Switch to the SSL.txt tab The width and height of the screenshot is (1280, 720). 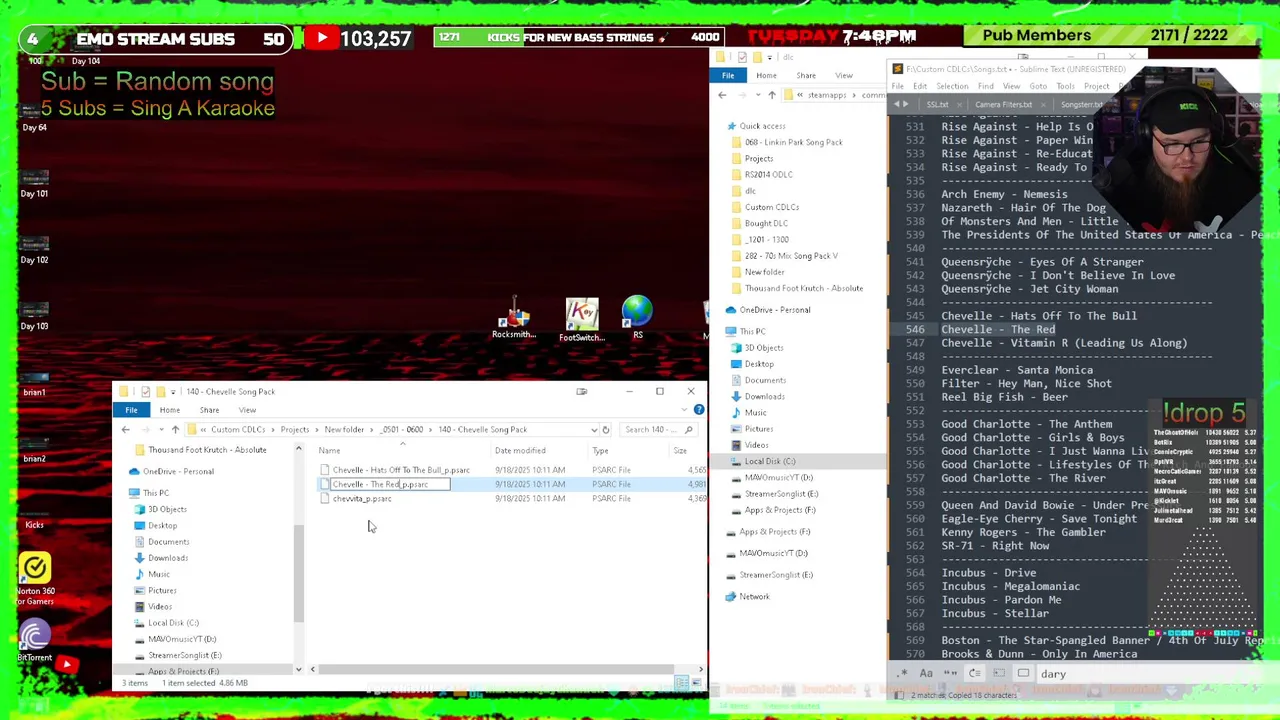pos(937,105)
